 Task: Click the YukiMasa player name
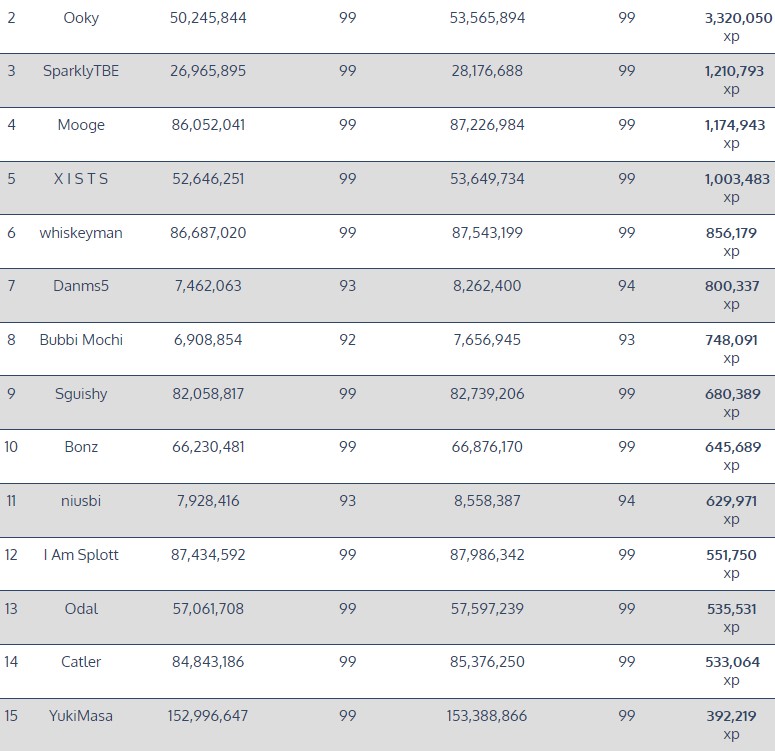pos(81,716)
